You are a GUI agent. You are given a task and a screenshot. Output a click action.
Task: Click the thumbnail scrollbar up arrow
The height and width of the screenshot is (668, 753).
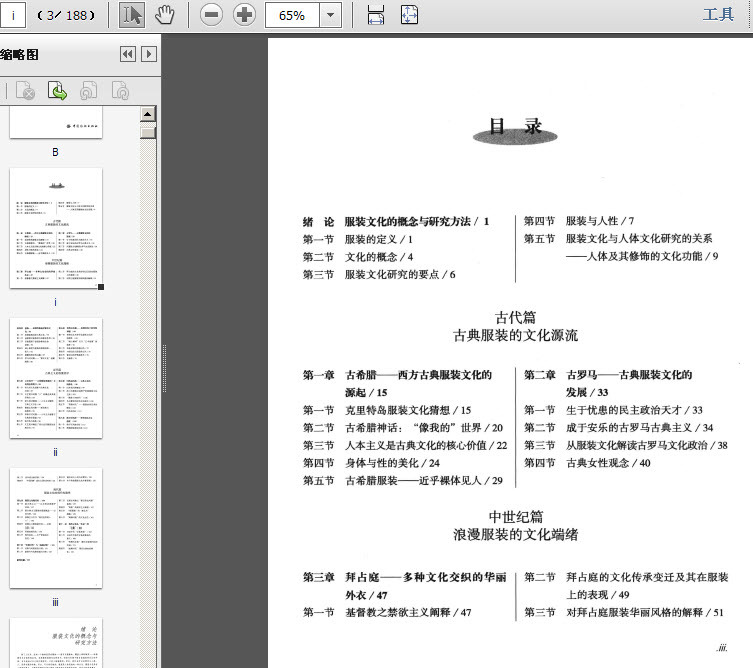click(148, 114)
